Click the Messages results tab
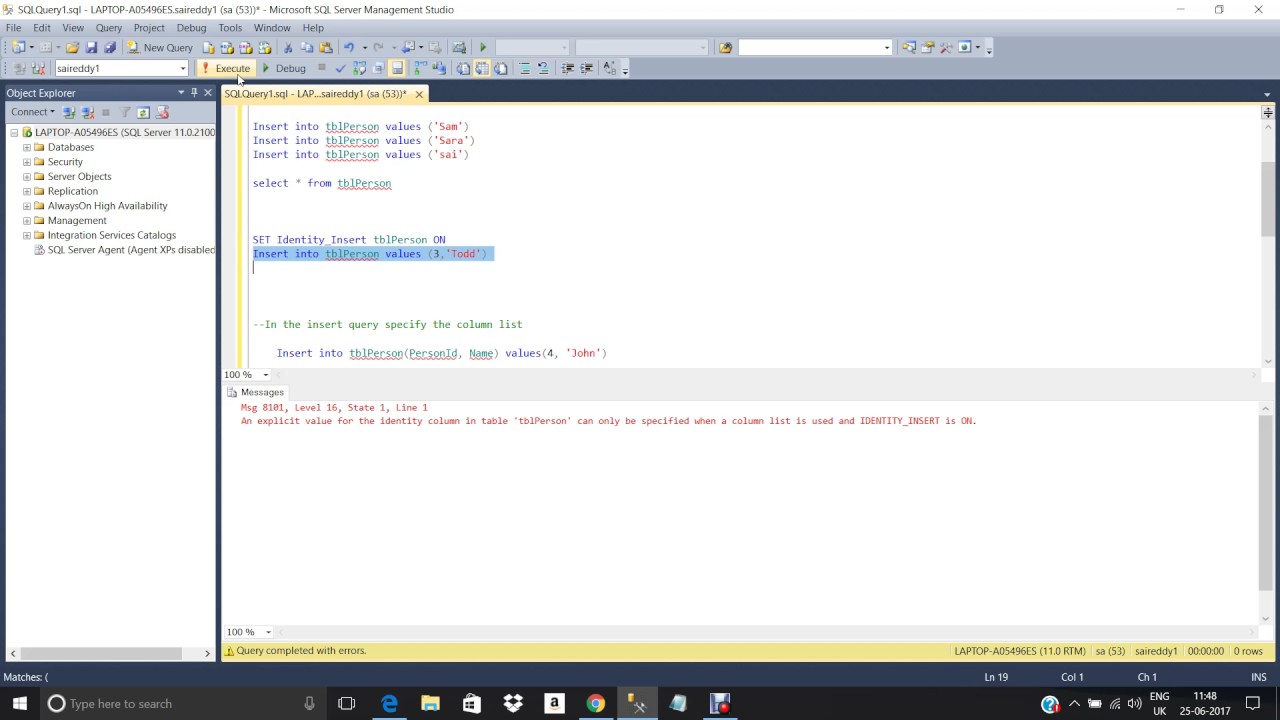1280x720 pixels. coord(256,392)
